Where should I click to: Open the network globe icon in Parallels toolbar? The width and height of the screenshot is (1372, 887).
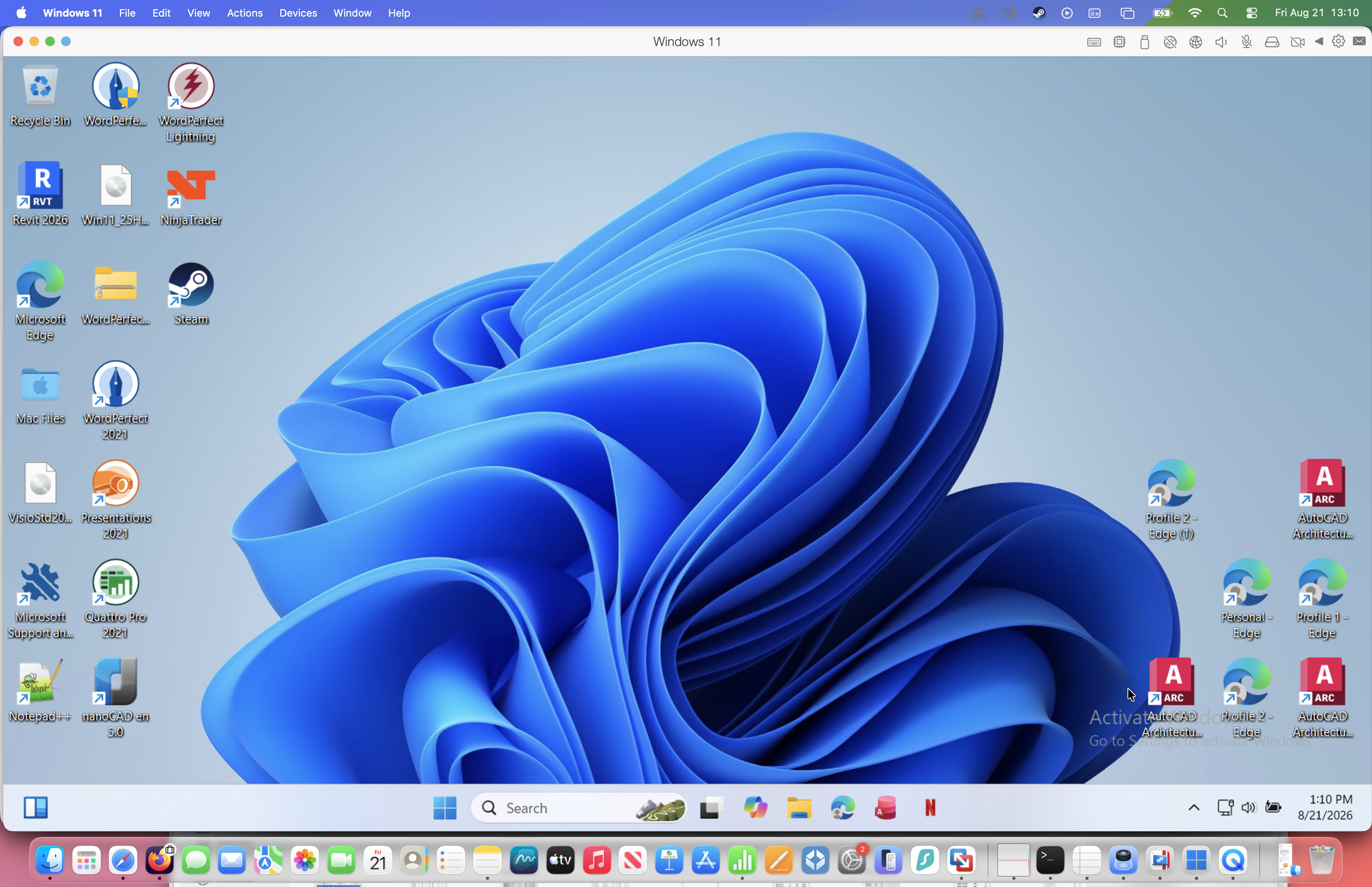pyautogui.click(x=1196, y=41)
